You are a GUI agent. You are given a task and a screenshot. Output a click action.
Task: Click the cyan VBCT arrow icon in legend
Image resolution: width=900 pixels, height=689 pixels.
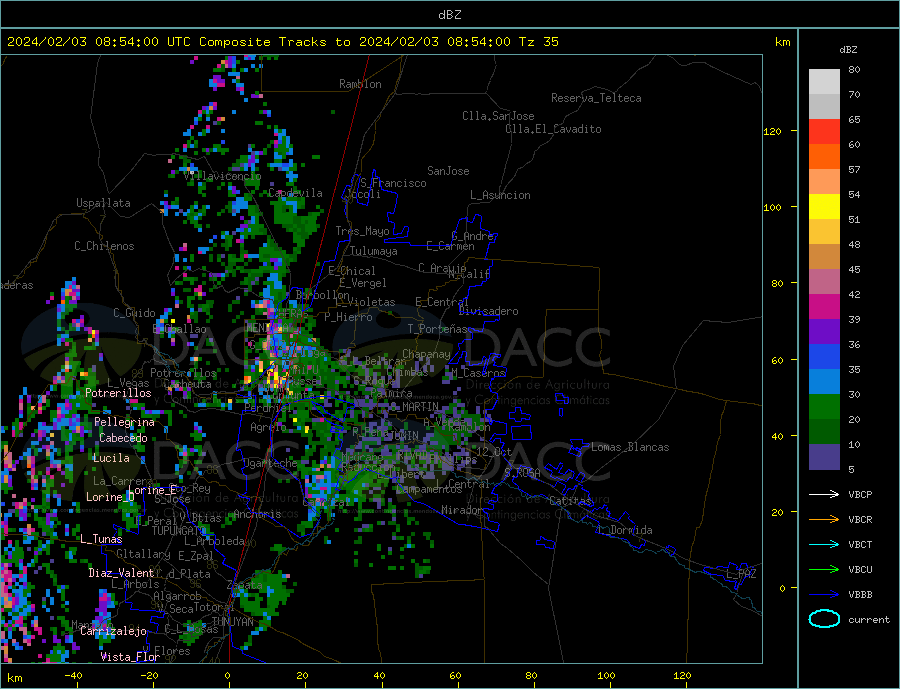point(824,544)
